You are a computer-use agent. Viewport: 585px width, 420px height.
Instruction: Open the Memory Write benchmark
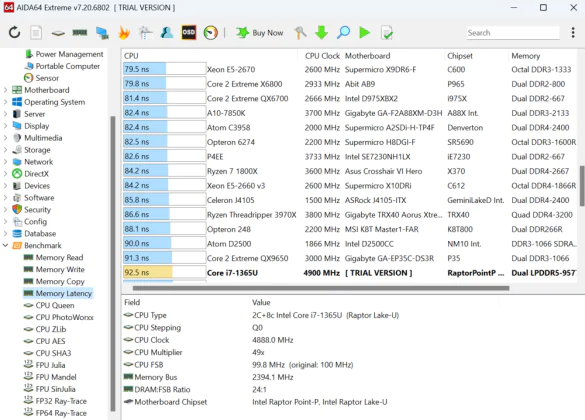54,269
